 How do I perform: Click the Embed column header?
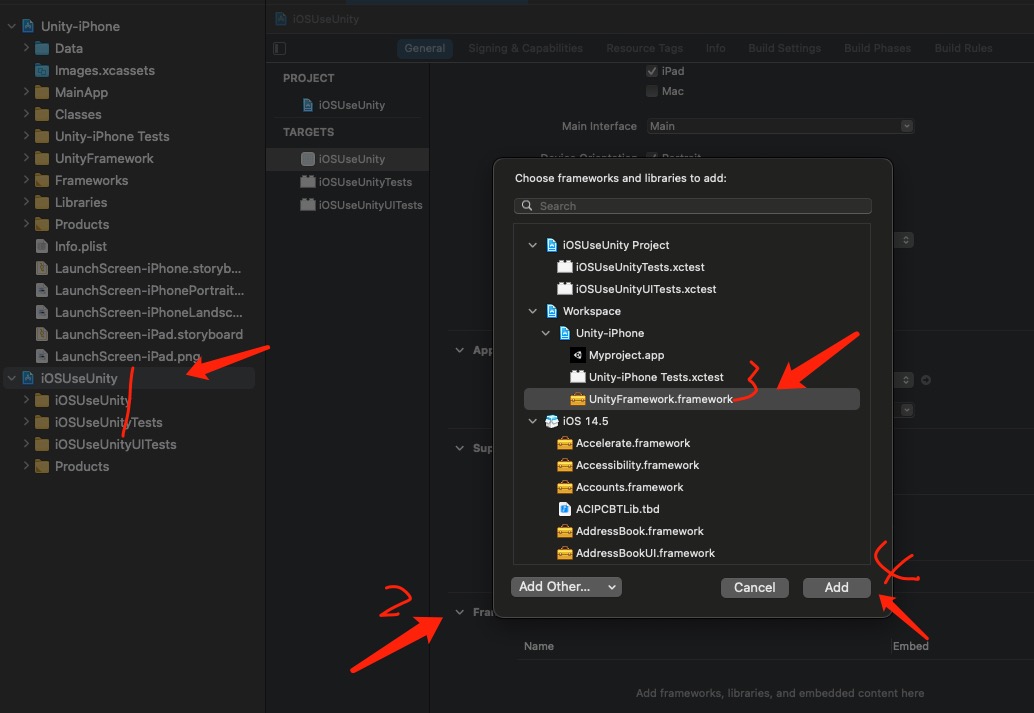(x=911, y=646)
